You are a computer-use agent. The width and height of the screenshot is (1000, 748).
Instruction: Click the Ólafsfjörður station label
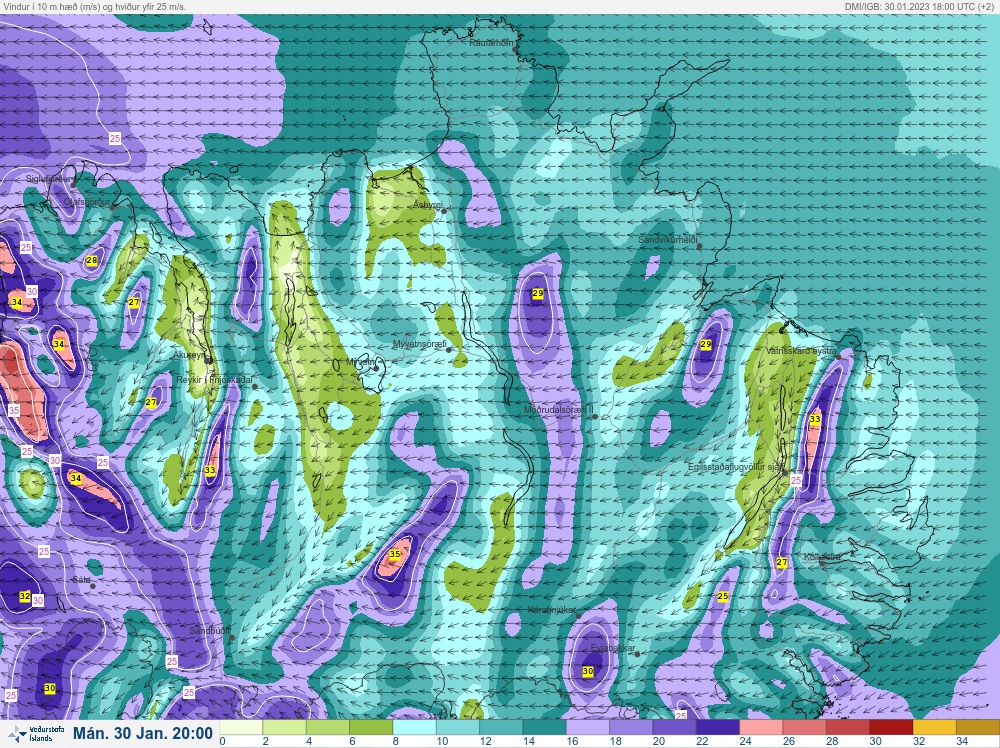(87, 202)
